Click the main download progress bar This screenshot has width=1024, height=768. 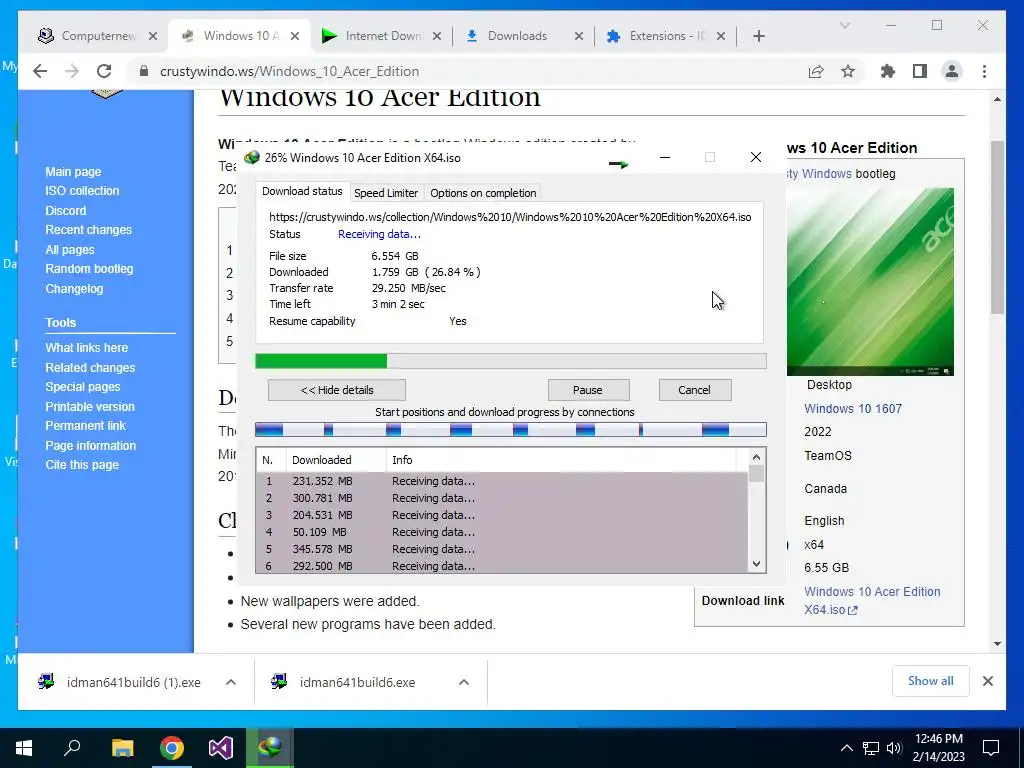[510, 361]
